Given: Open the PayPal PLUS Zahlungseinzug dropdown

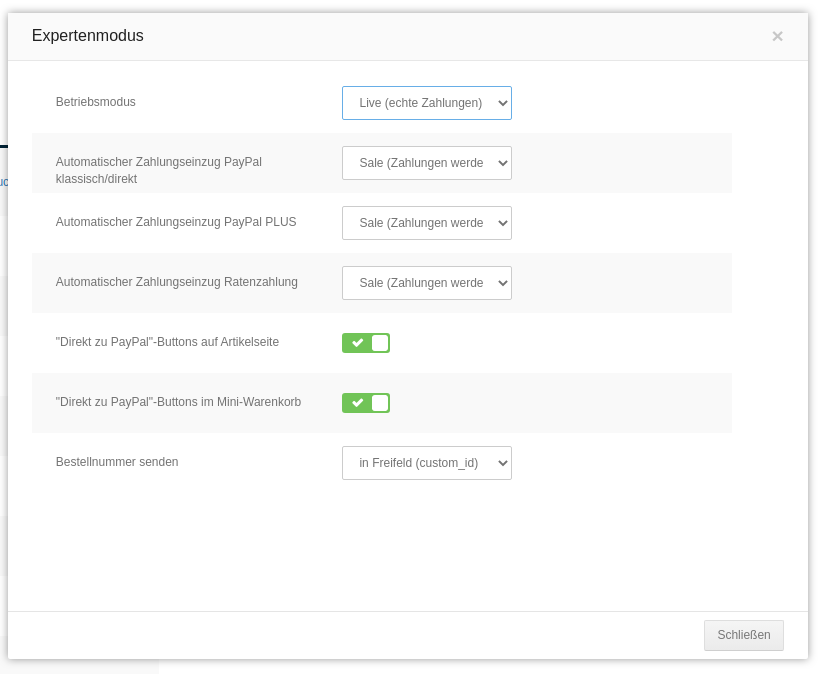Looking at the screenshot, I should (426, 223).
